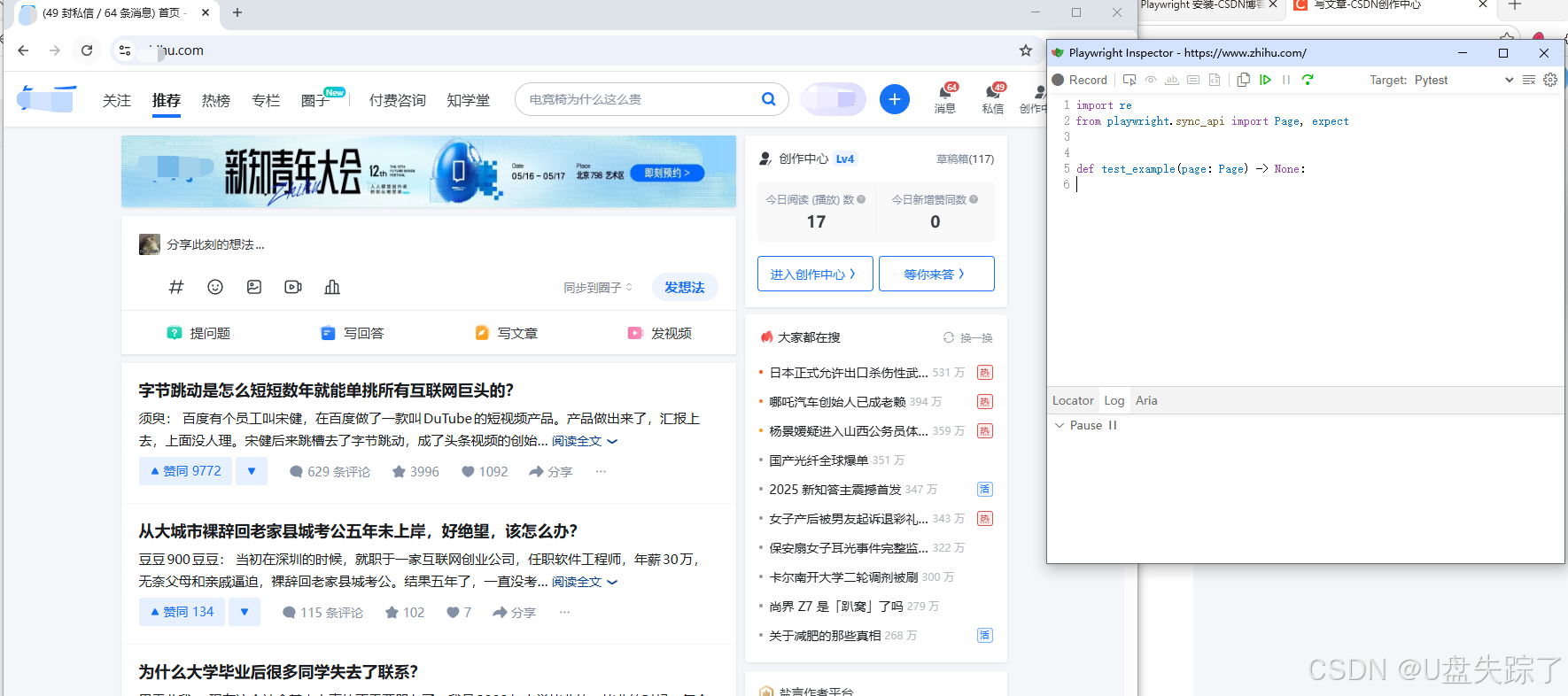Screen dimensions: 1568x696
Task: Click the Assert value icon in Inspector
Action: [1193, 80]
